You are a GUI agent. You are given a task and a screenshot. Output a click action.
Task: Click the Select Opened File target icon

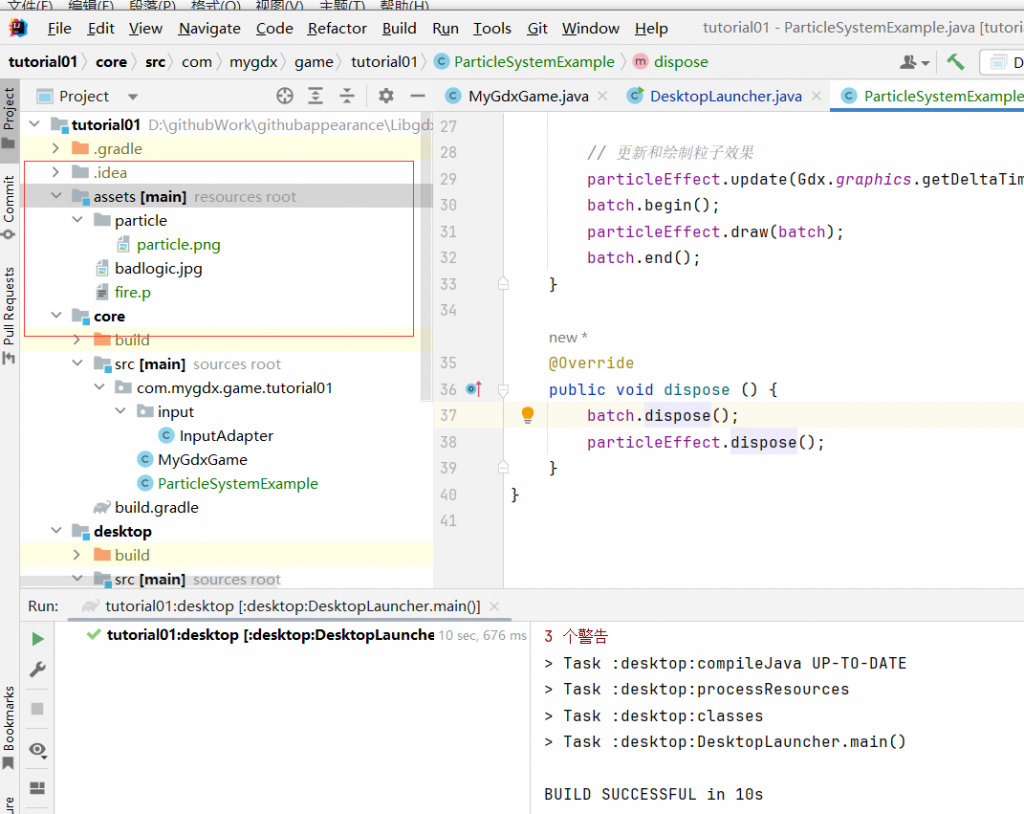pos(285,96)
